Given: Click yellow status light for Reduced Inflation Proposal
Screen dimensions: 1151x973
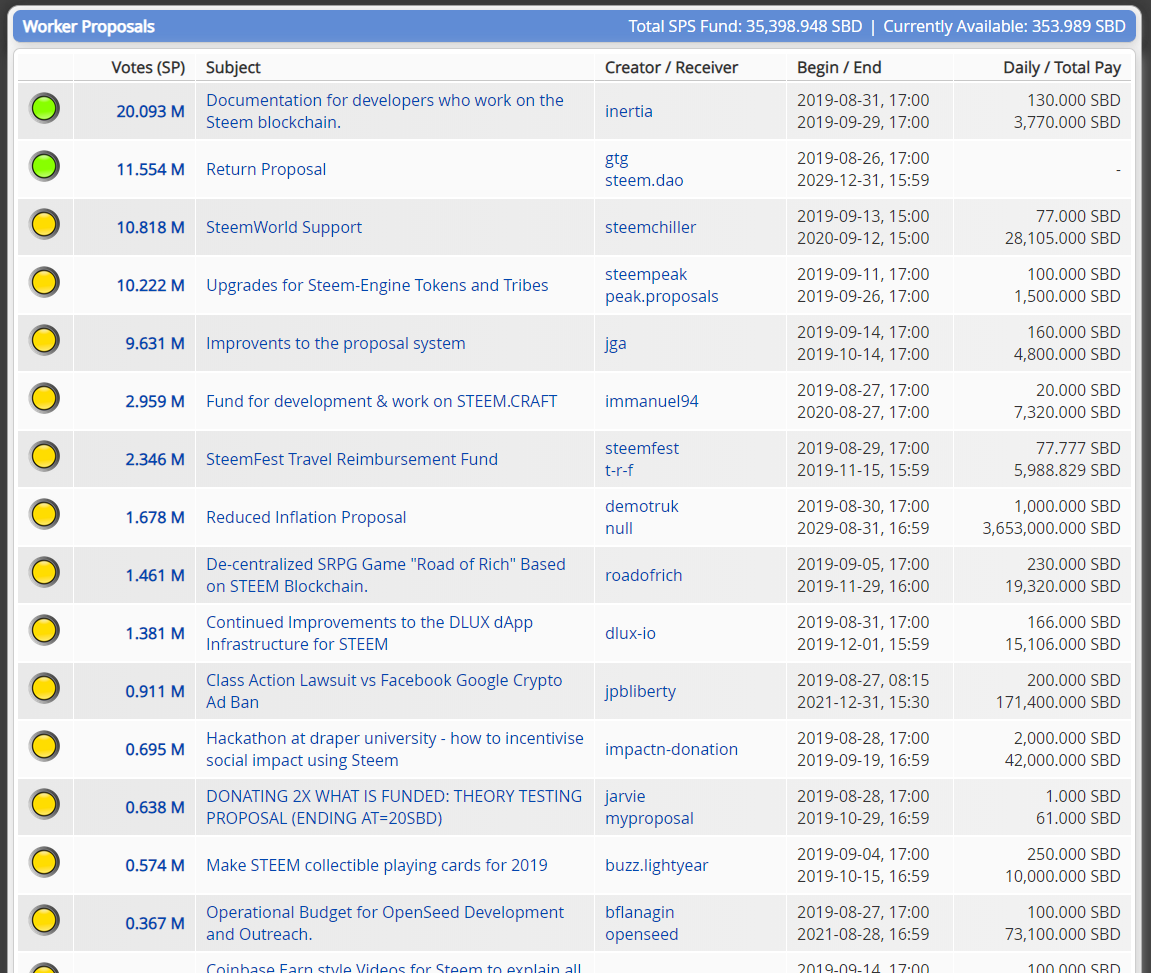Looking at the screenshot, I should [45, 514].
